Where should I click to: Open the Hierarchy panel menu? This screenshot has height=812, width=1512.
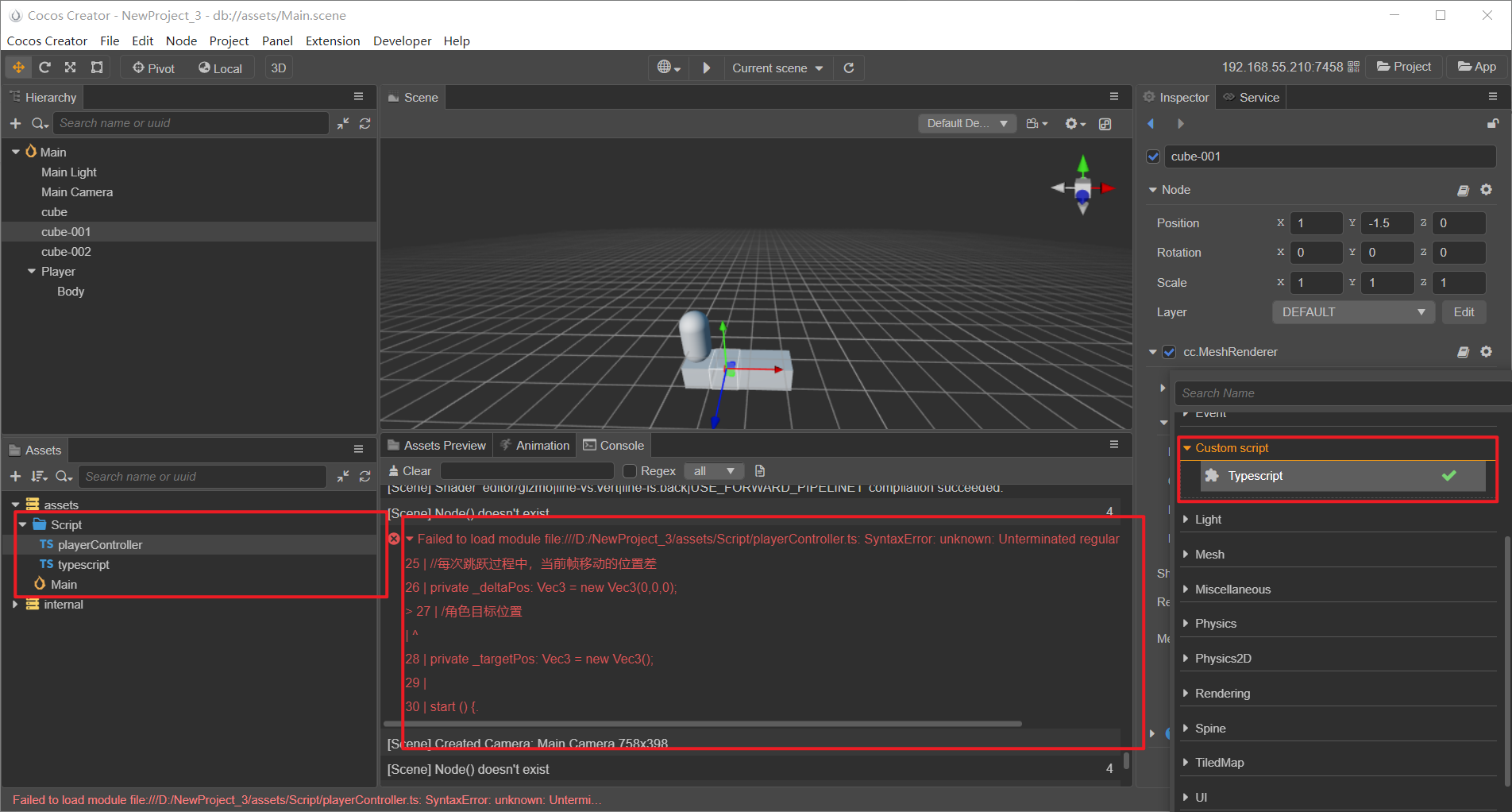359,96
